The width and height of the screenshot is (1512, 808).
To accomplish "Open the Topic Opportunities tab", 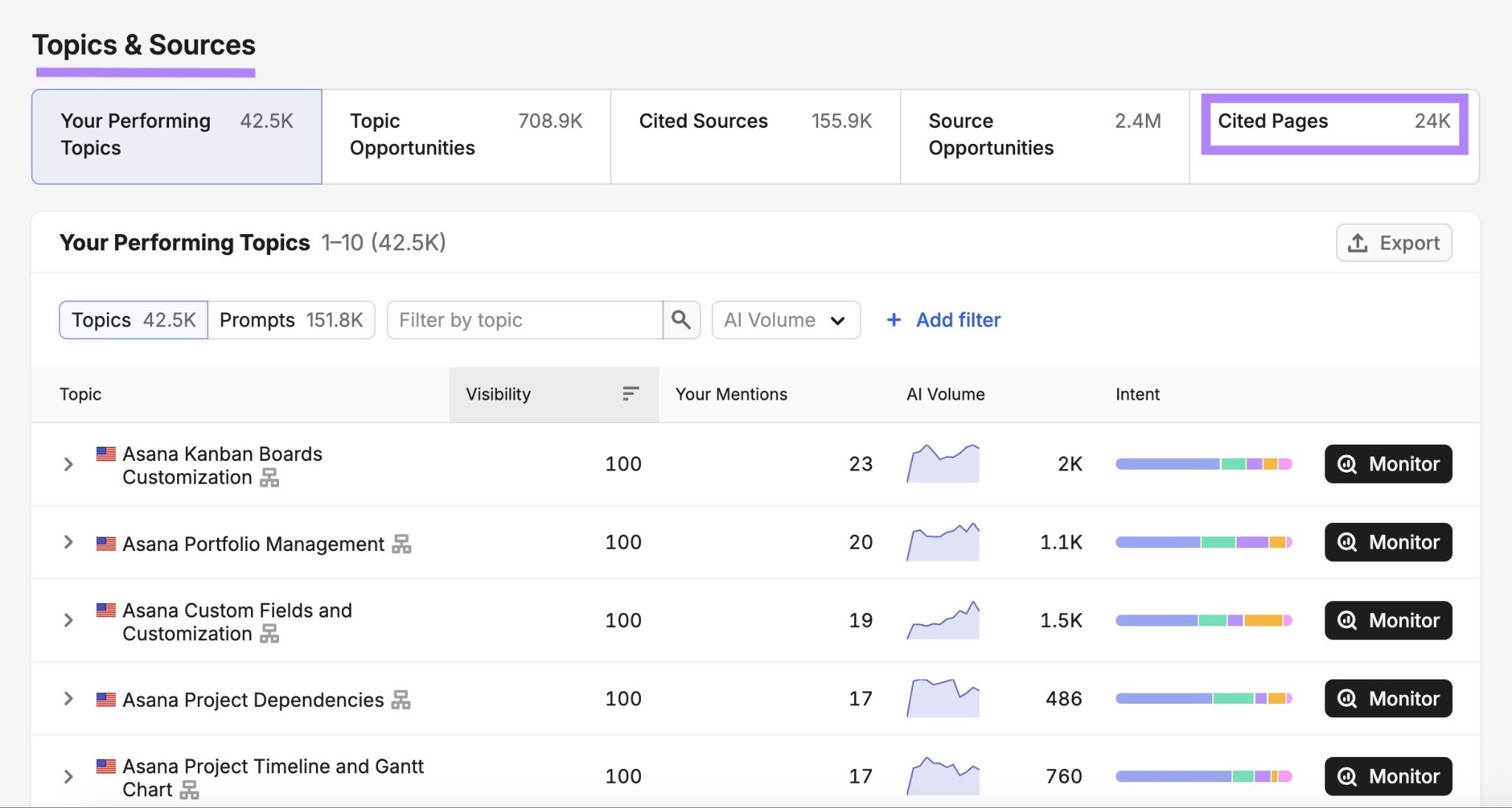I will (466, 137).
